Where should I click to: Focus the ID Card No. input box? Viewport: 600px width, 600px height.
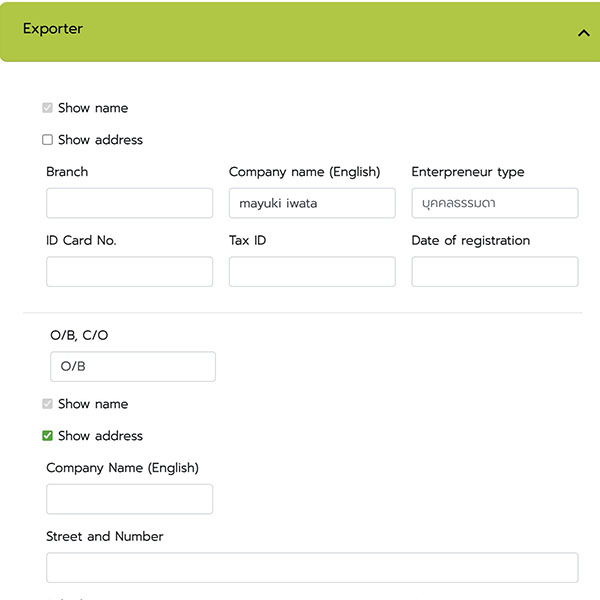tap(129, 272)
